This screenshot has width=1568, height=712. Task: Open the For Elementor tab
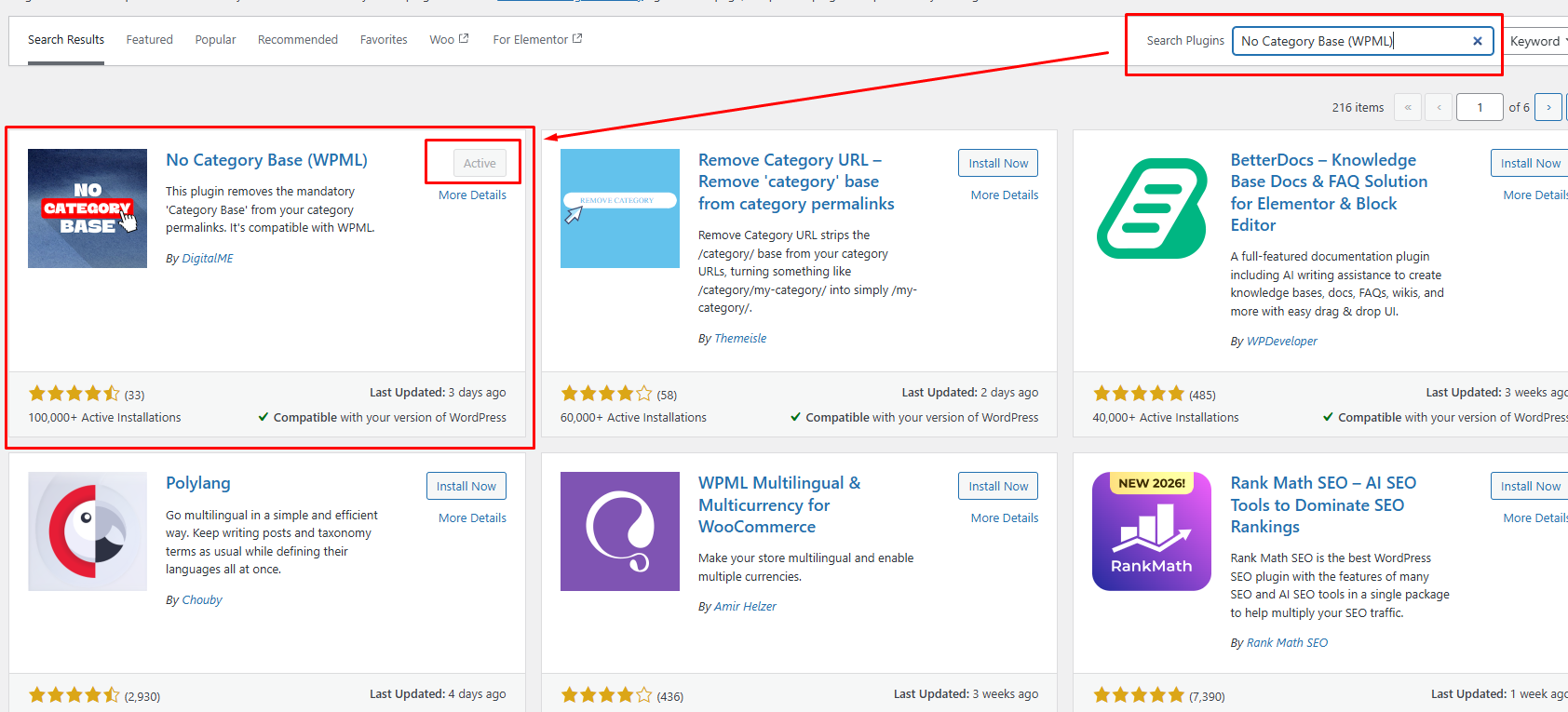(537, 40)
